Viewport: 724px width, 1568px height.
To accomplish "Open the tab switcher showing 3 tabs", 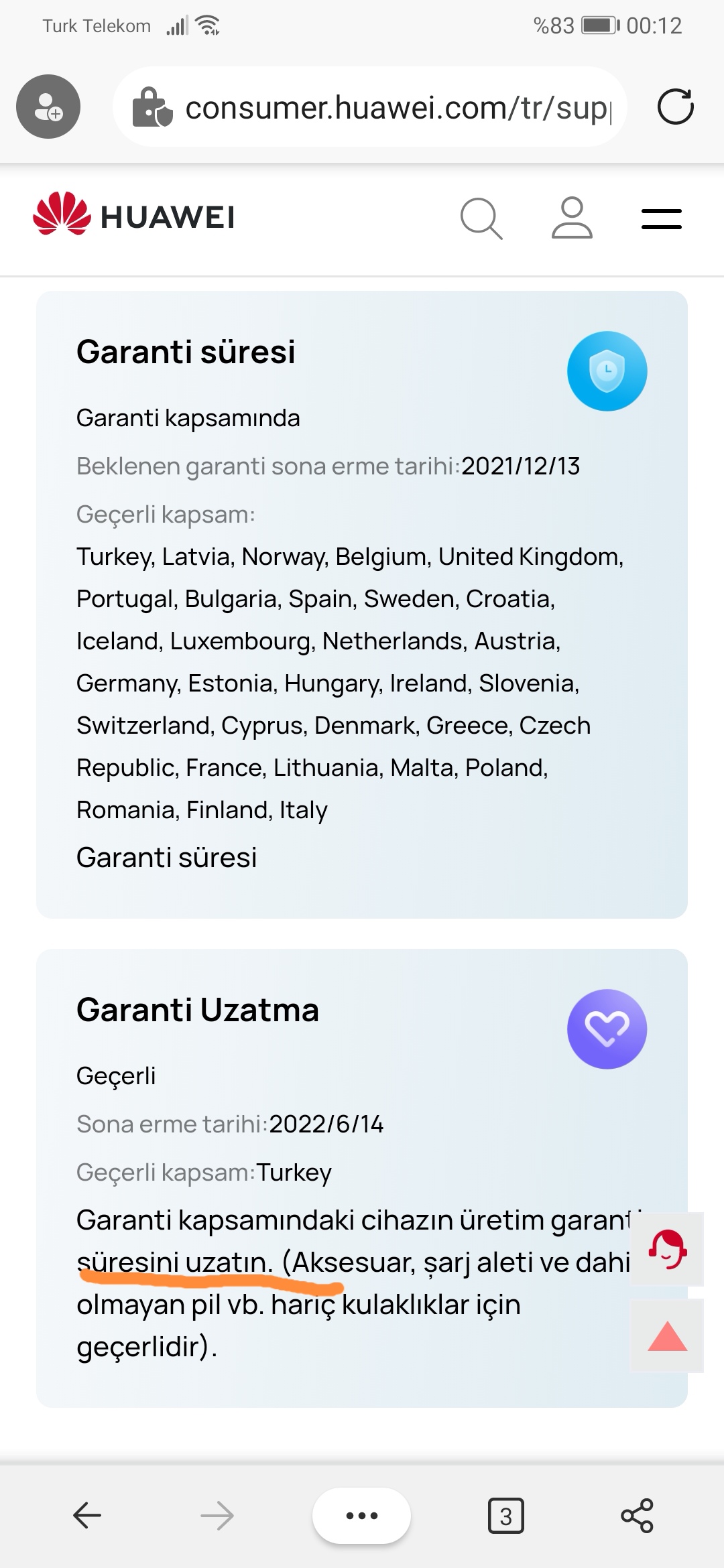I will coord(505,1515).
